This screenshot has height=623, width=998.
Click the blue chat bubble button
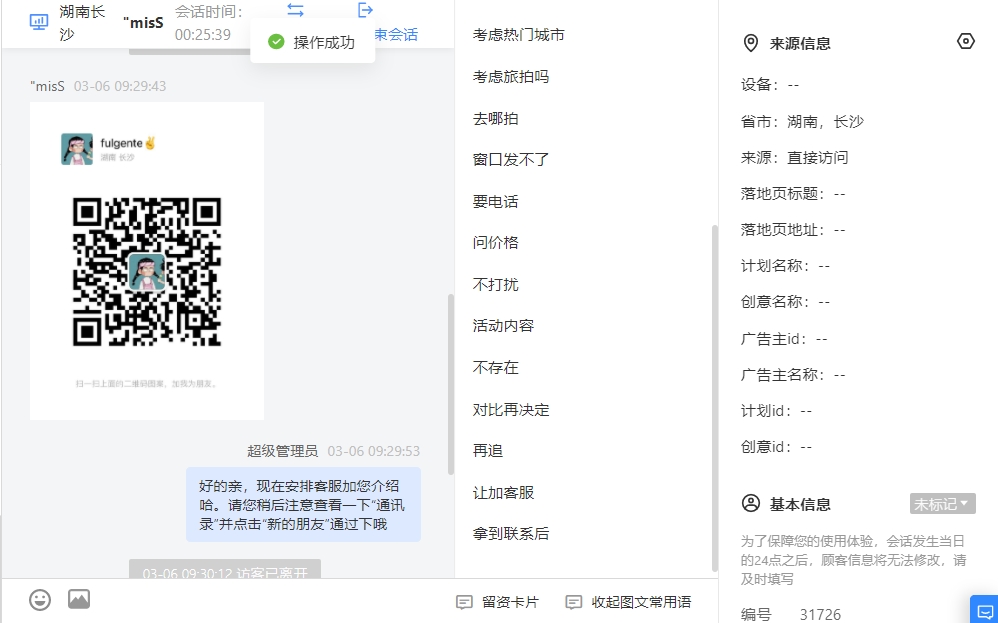click(984, 610)
